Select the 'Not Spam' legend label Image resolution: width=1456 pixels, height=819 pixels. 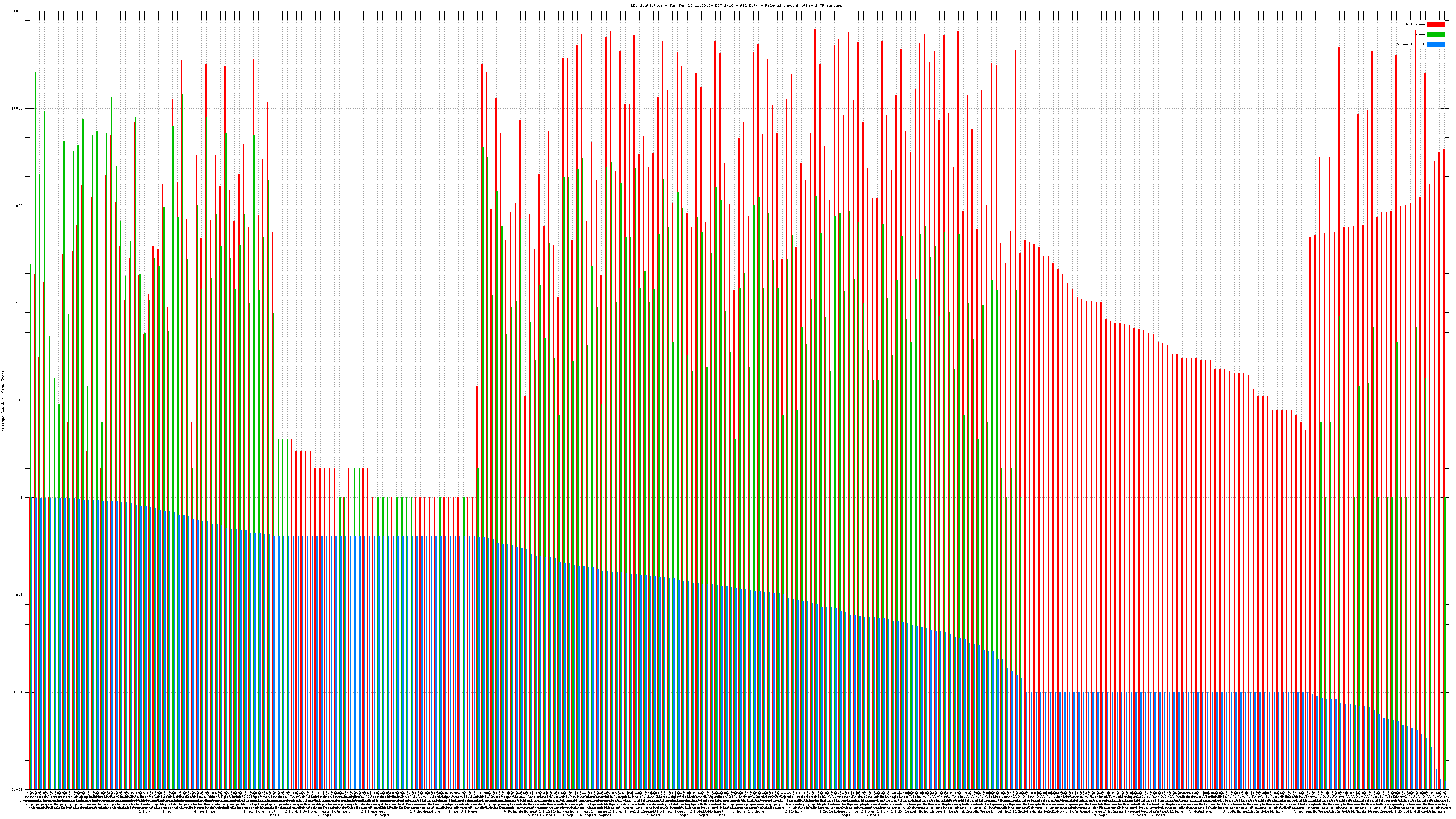click(x=1416, y=24)
